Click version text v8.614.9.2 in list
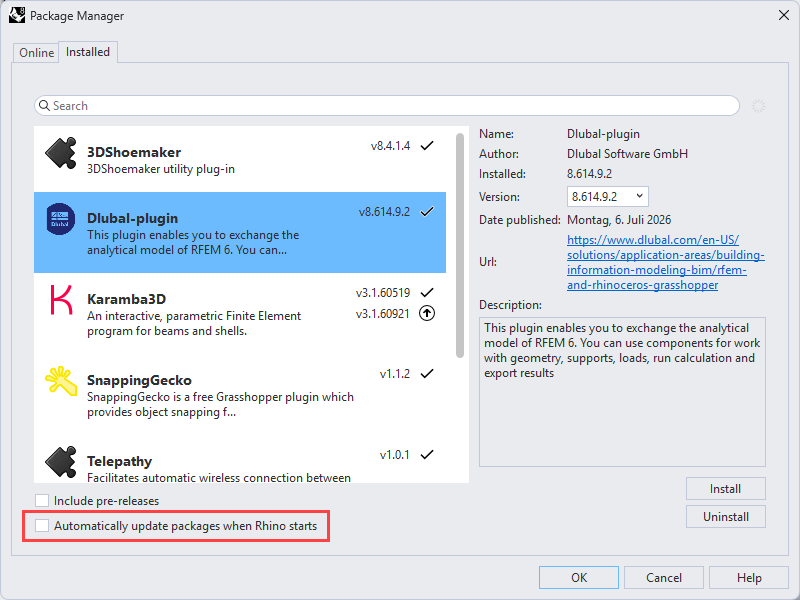 pyautogui.click(x=384, y=212)
